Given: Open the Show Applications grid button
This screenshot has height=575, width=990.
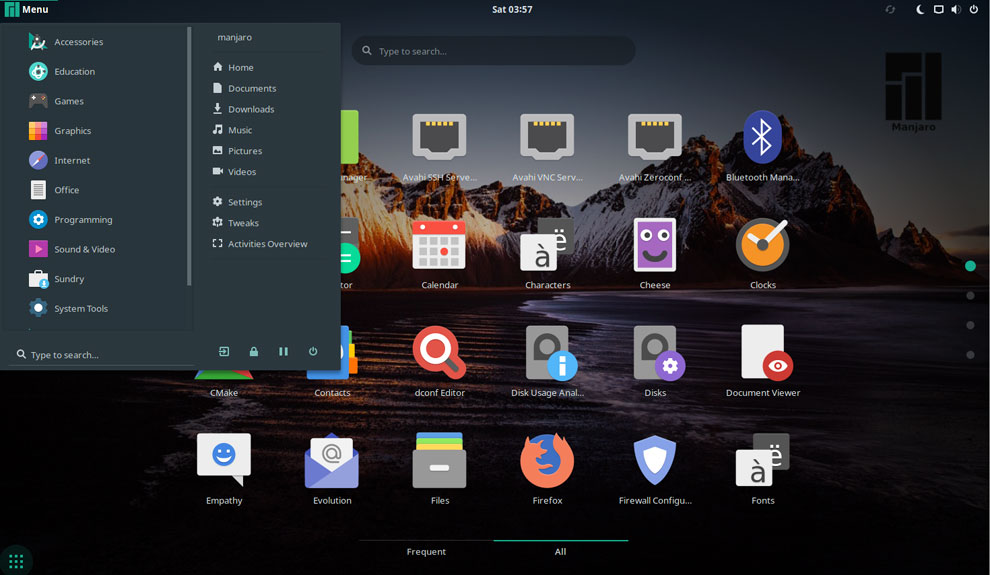Looking at the screenshot, I should coord(16,560).
